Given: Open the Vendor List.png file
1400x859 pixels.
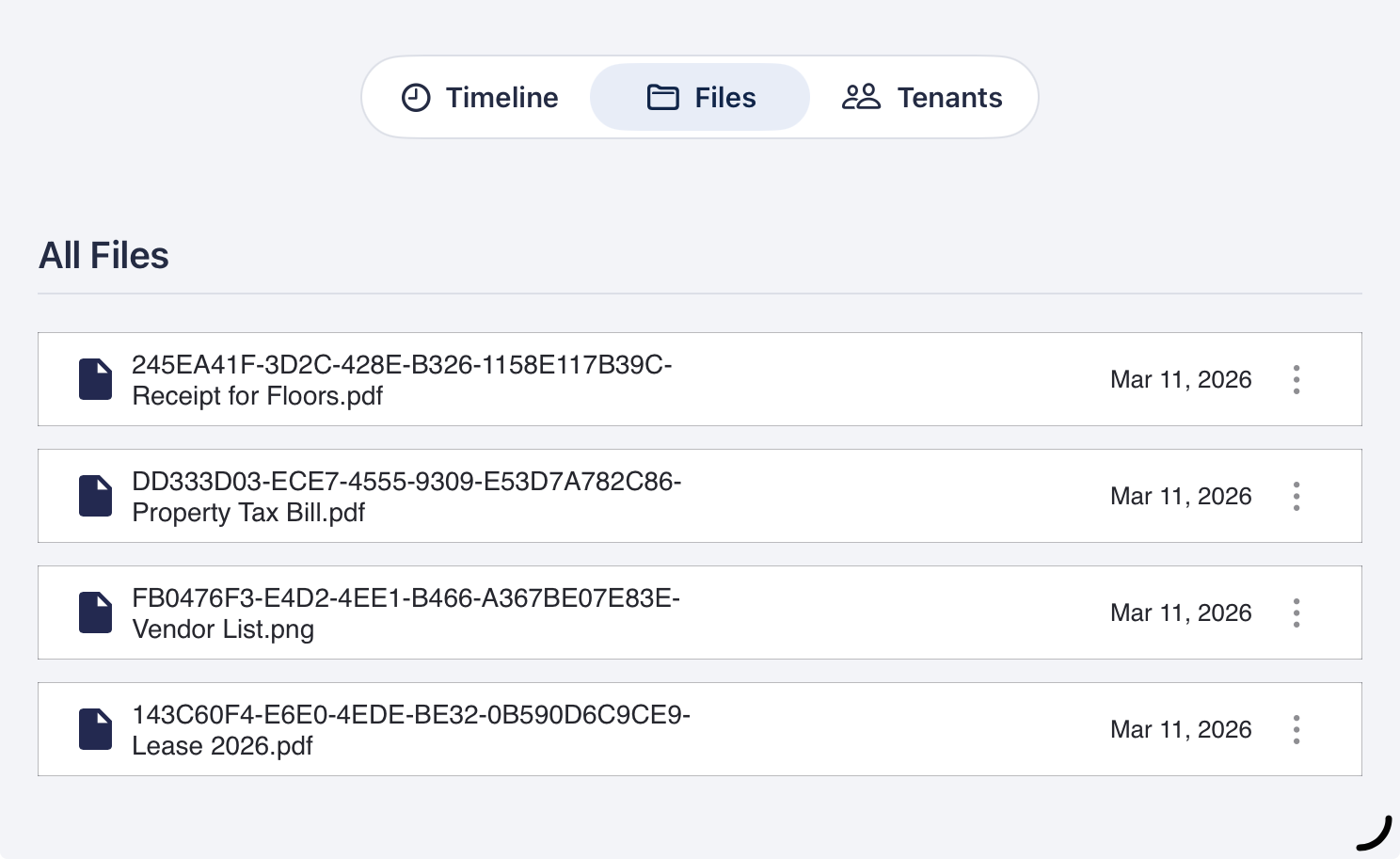Looking at the screenshot, I should [x=406, y=613].
